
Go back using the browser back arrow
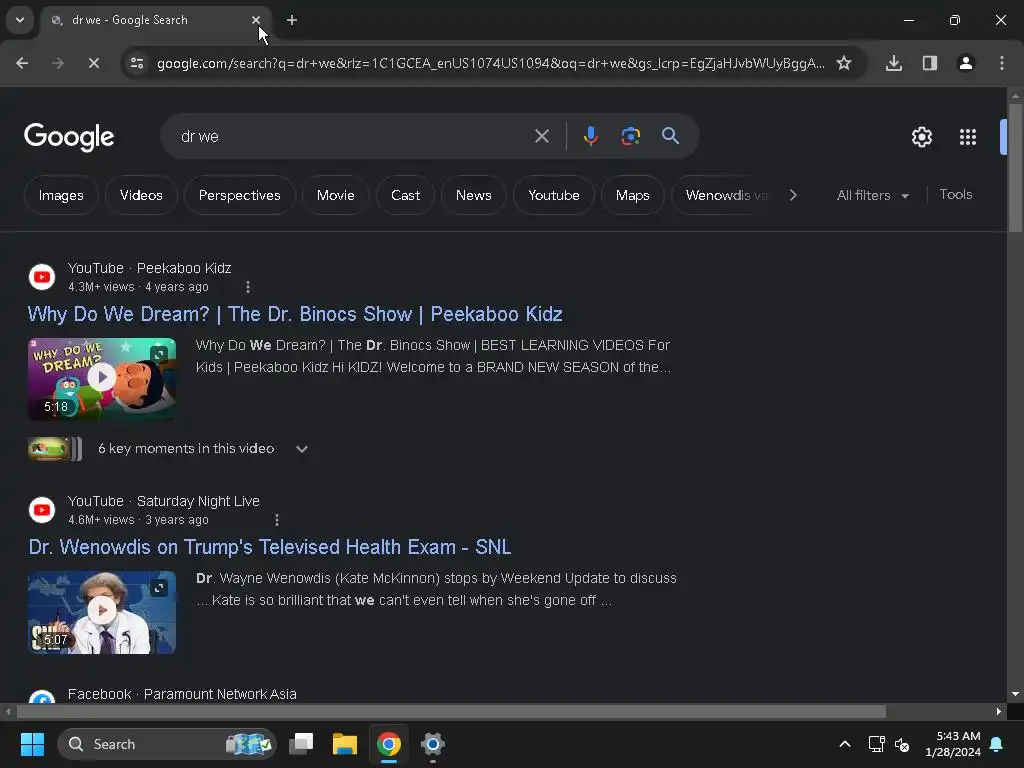coord(22,63)
